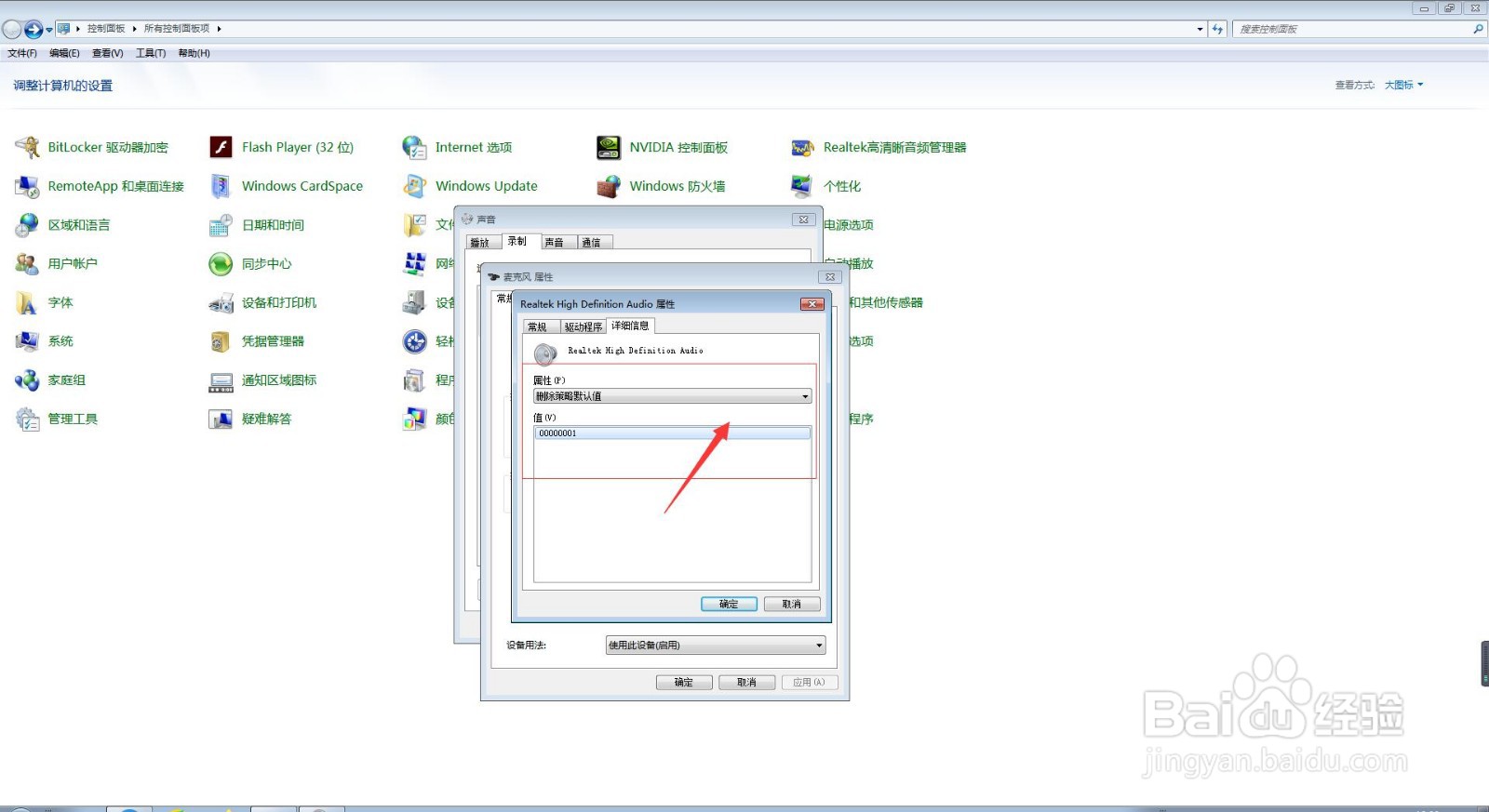Viewport: 1489px width, 812px height.
Task: Open the 字体 fonts icon
Action: (x=28, y=302)
